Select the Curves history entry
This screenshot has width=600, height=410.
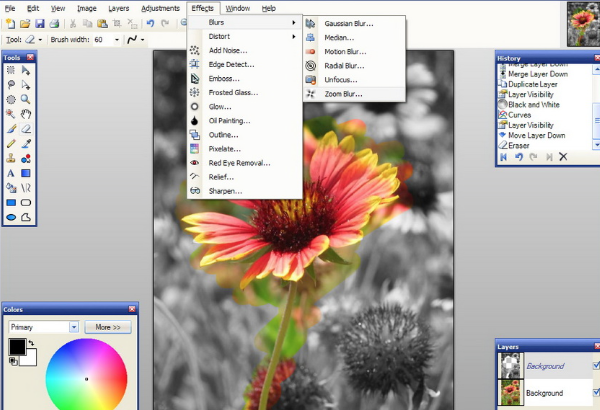click(x=519, y=115)
